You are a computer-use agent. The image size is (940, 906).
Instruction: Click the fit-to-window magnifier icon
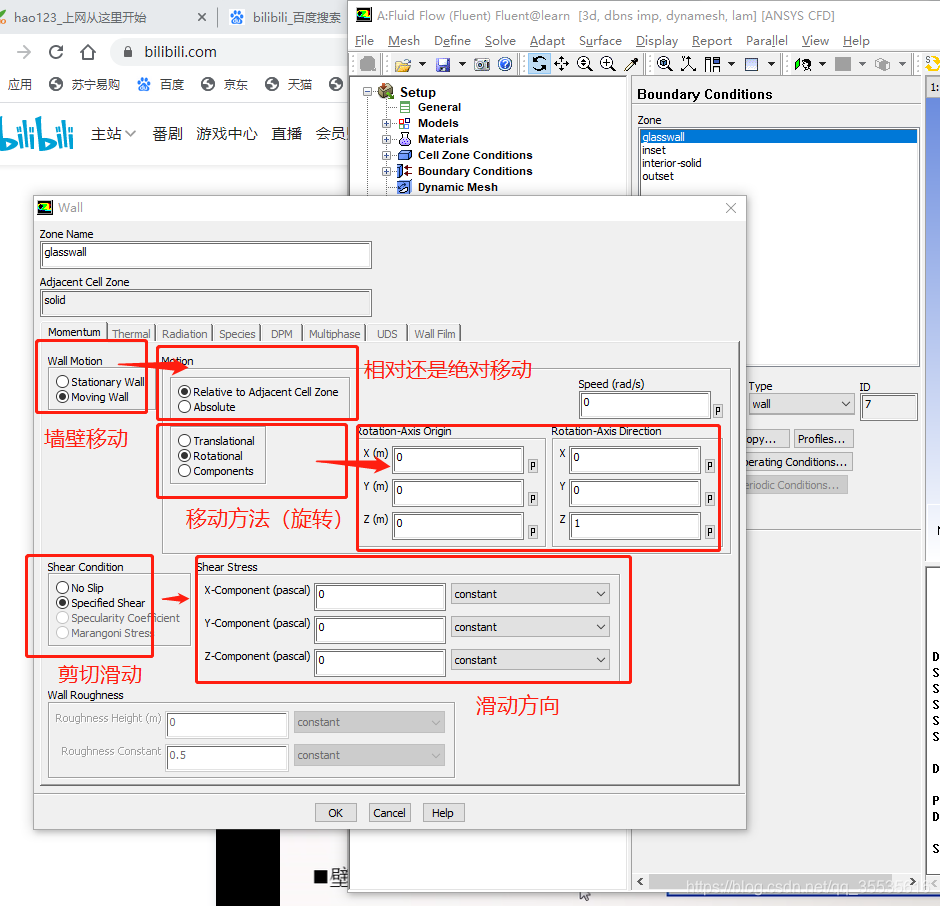click(x=664, y=64)
